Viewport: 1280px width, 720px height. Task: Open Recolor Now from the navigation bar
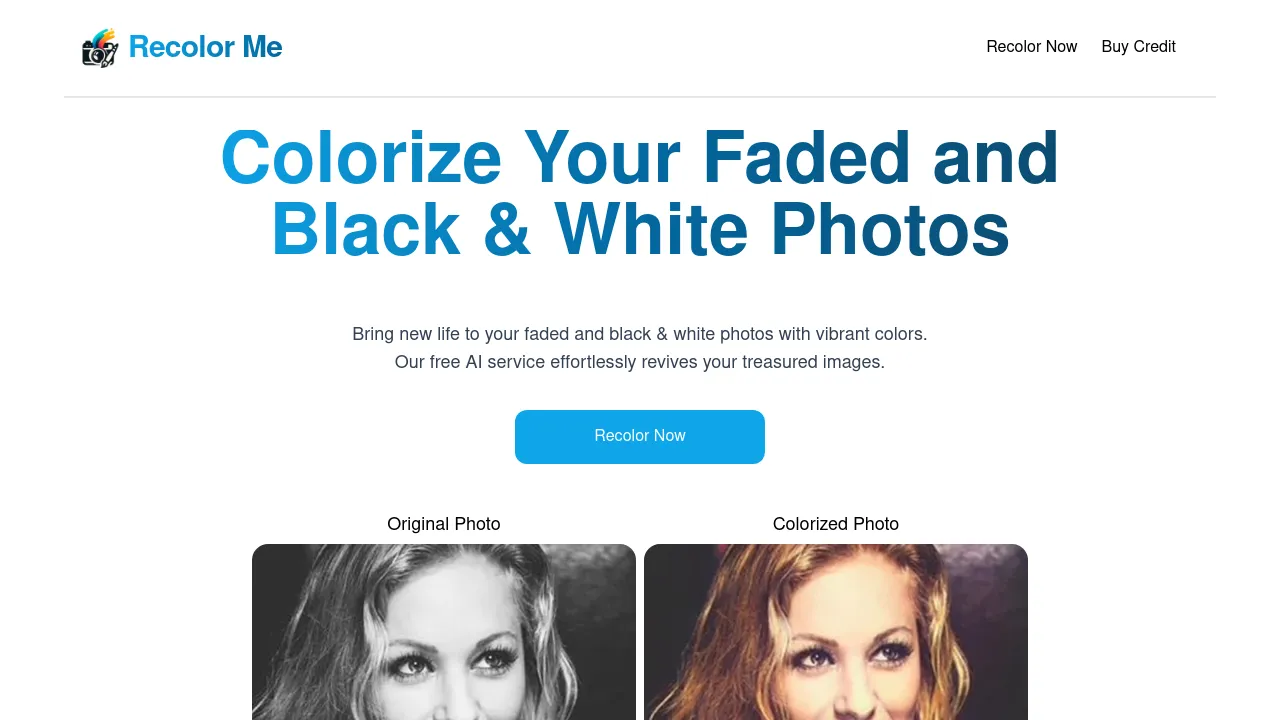[x=1032, y=47]
